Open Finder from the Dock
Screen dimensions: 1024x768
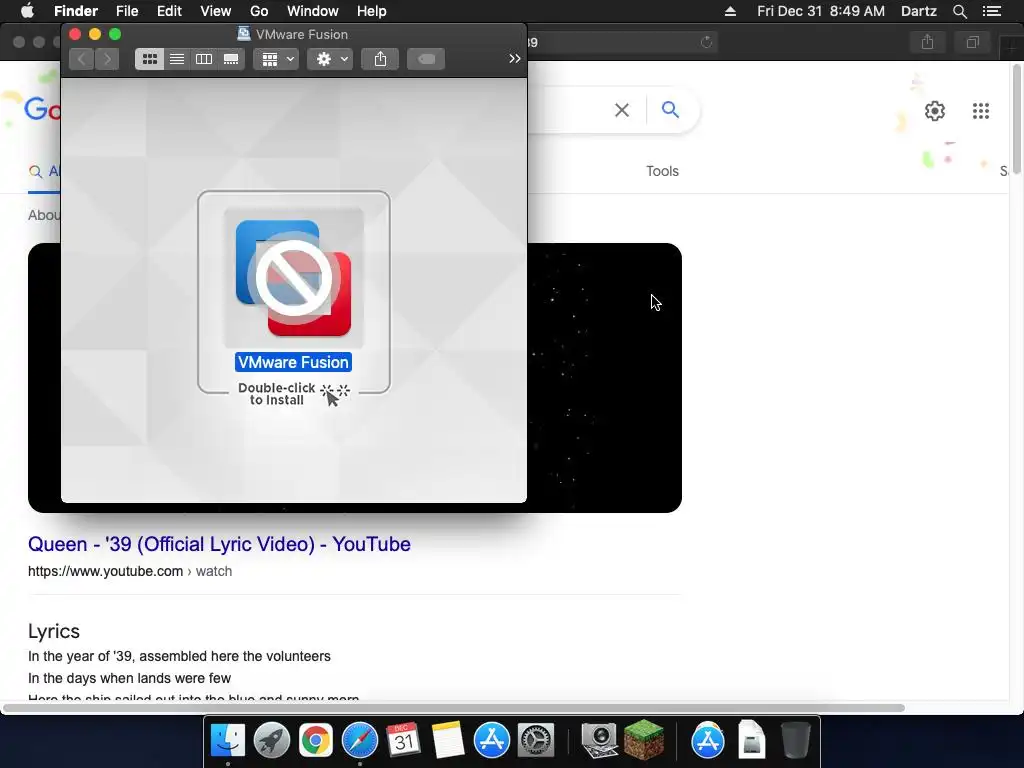pyautogui.click(x=227, y=741)
